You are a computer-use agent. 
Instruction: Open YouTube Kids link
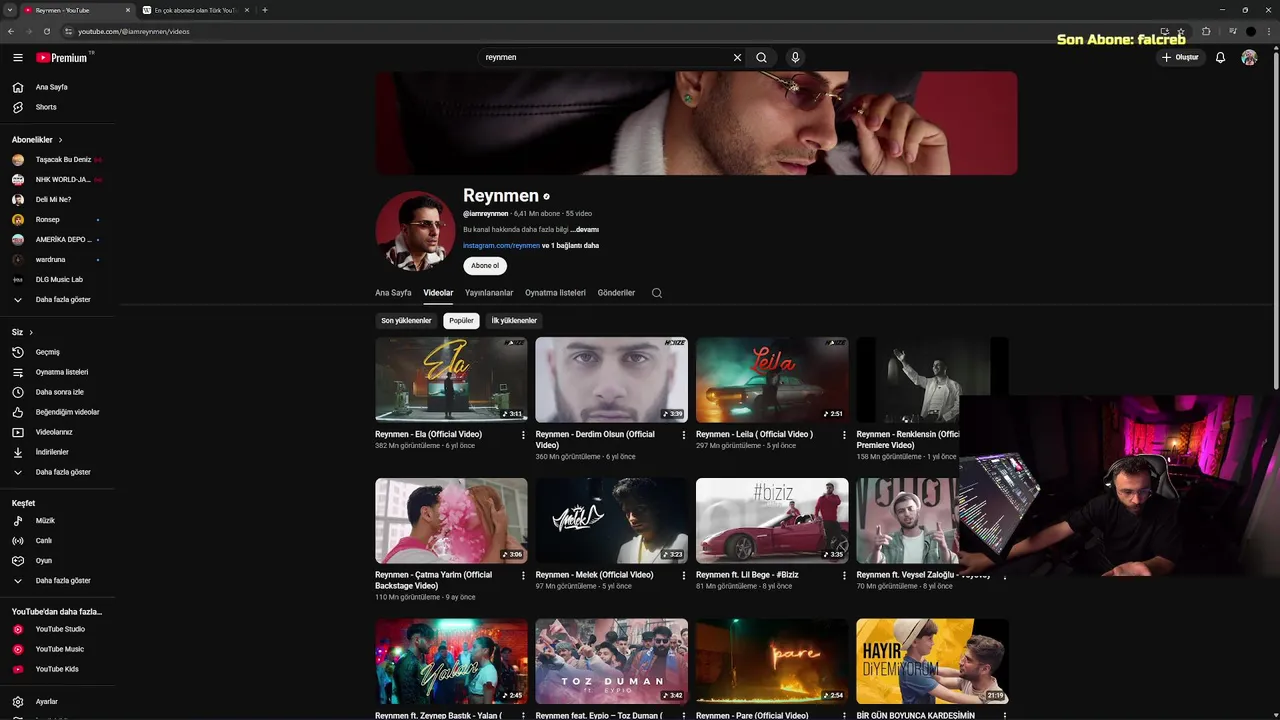58,669
